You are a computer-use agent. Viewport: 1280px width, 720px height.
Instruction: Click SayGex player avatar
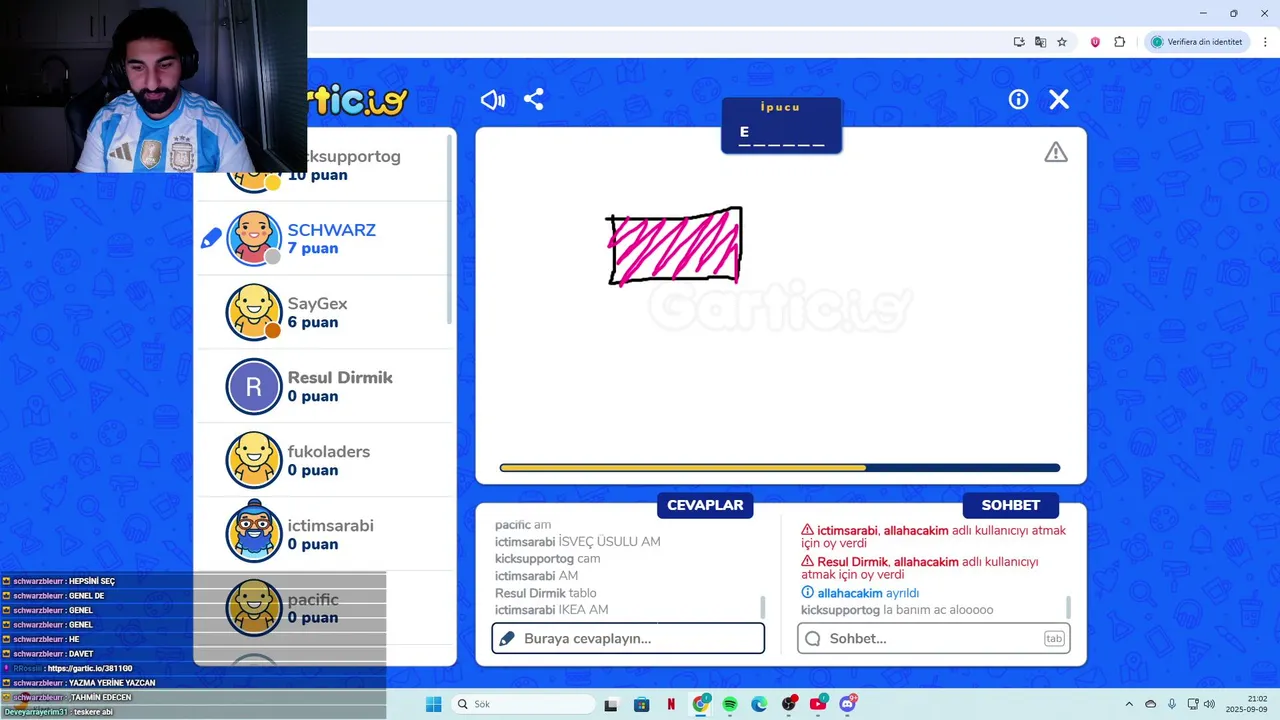pyautogui.click(x=254, y=312)
